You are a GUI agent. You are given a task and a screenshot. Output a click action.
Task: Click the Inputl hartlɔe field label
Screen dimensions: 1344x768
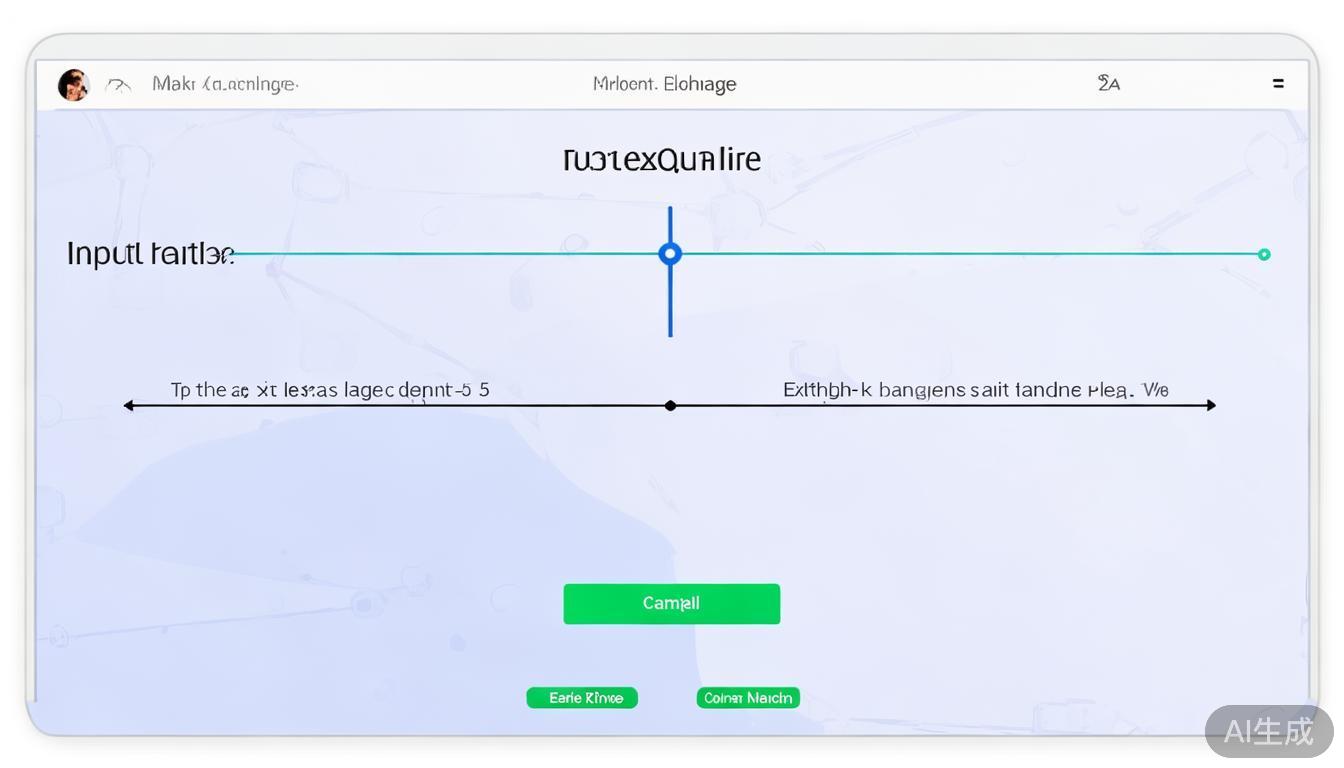(150, 254)
